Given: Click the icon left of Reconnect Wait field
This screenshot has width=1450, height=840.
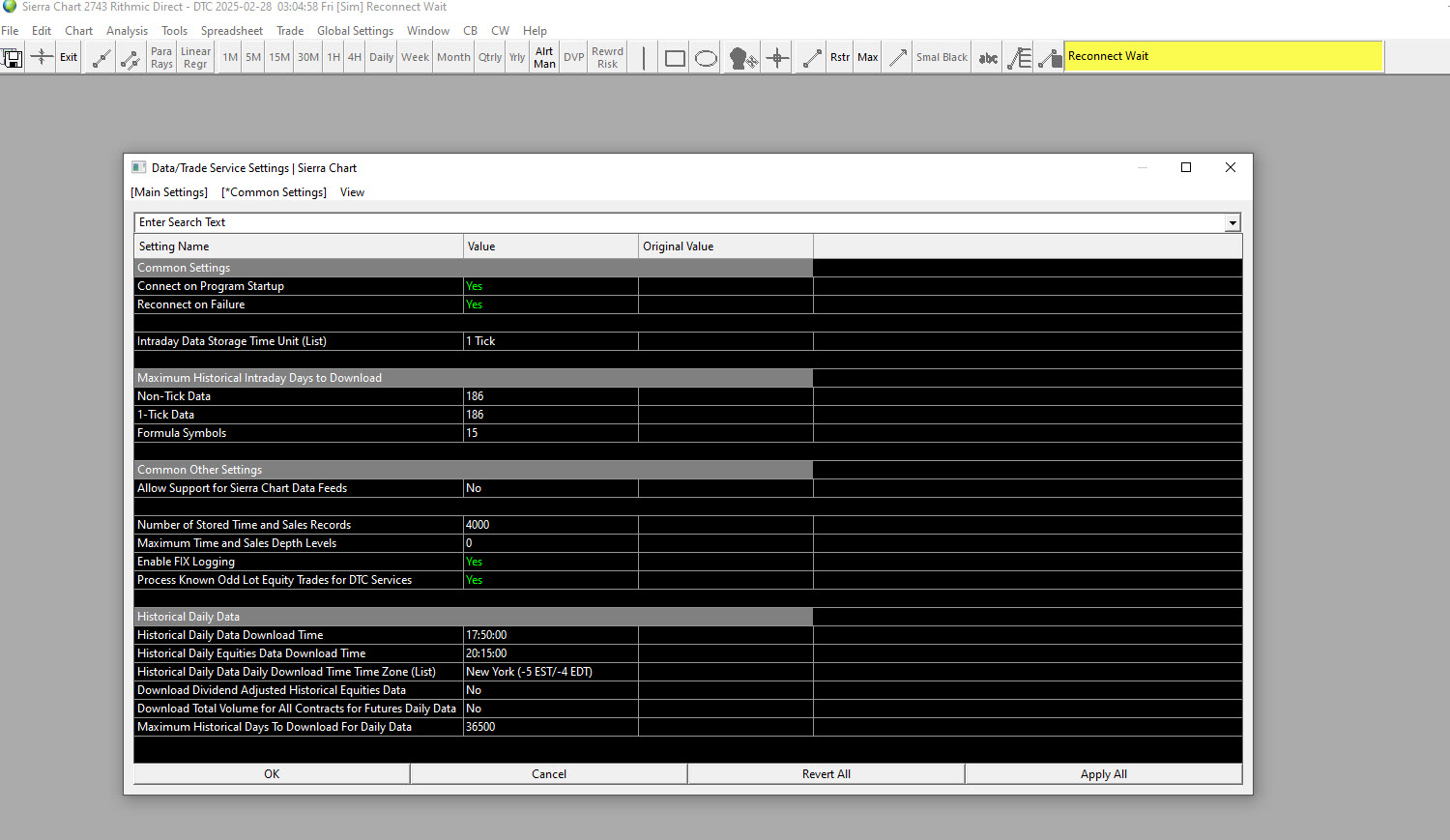Looking at the screenshot, I should [x=1049, y=58].
